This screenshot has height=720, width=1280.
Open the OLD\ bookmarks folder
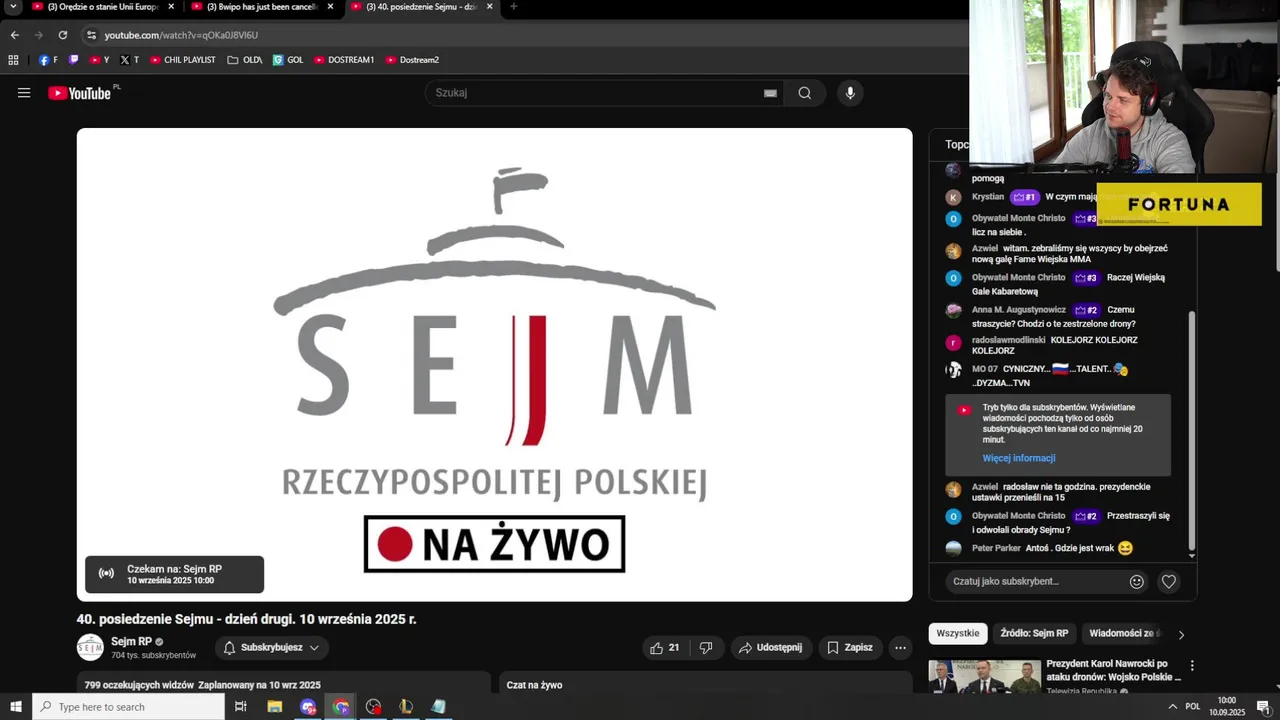pyautogui.click(x=245, y=60)
